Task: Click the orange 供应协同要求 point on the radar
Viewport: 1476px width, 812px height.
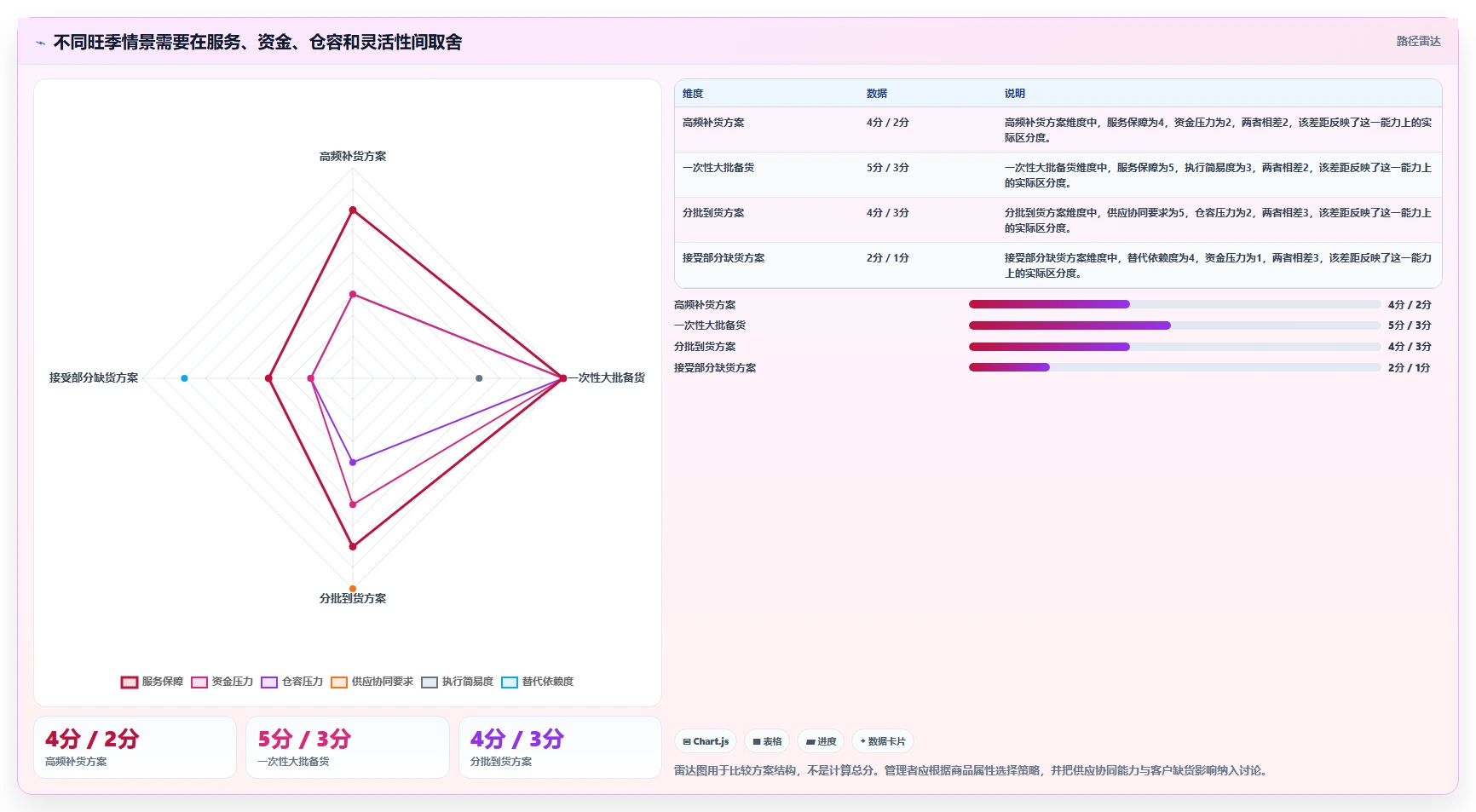Action: pyautogui.click(x=353, y=589)
